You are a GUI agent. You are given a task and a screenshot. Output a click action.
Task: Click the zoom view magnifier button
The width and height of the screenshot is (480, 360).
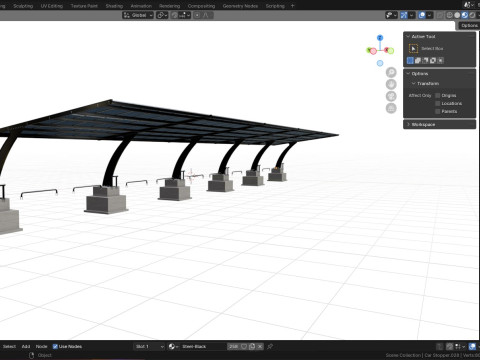coord(391,72)
